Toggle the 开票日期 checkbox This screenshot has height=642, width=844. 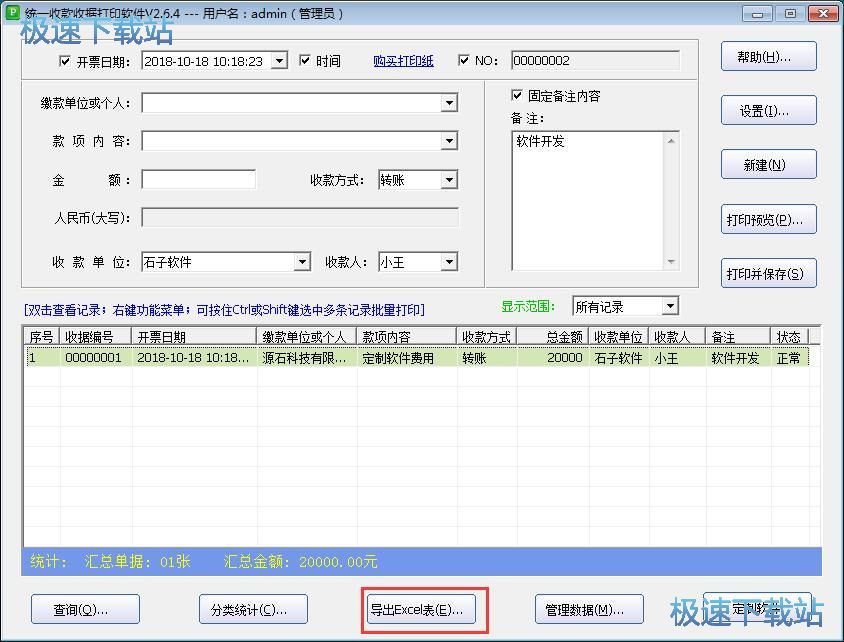66,61
